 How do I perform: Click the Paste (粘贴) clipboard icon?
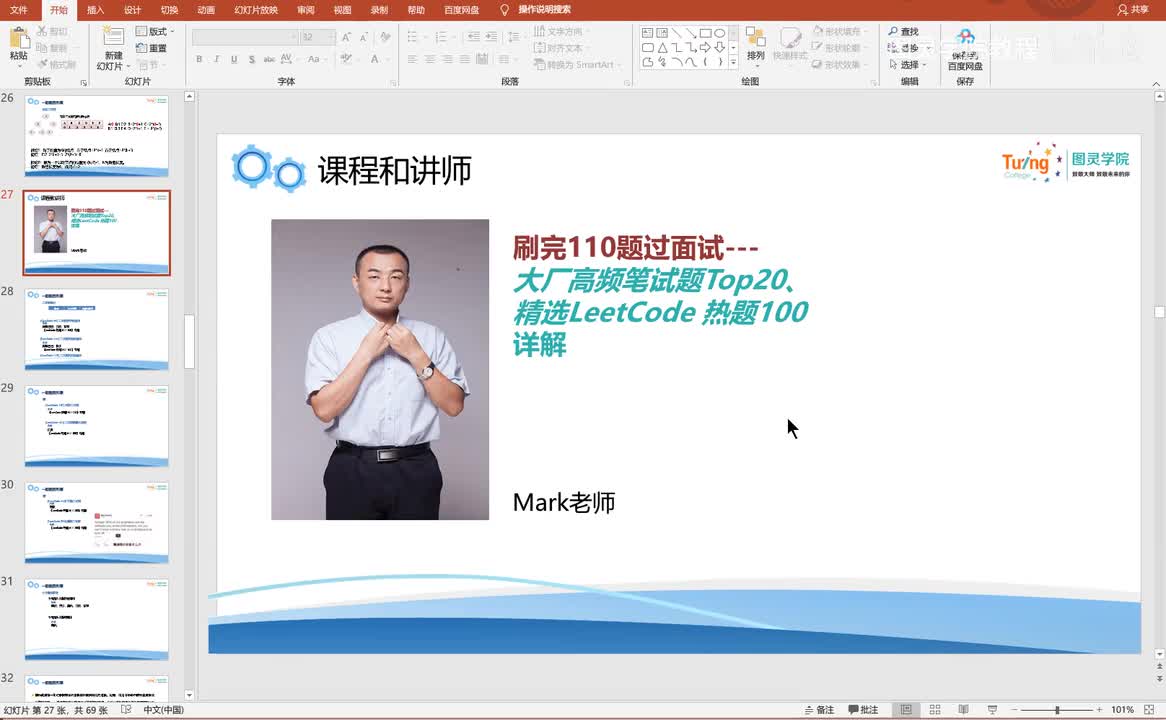(x=19, y=39)
